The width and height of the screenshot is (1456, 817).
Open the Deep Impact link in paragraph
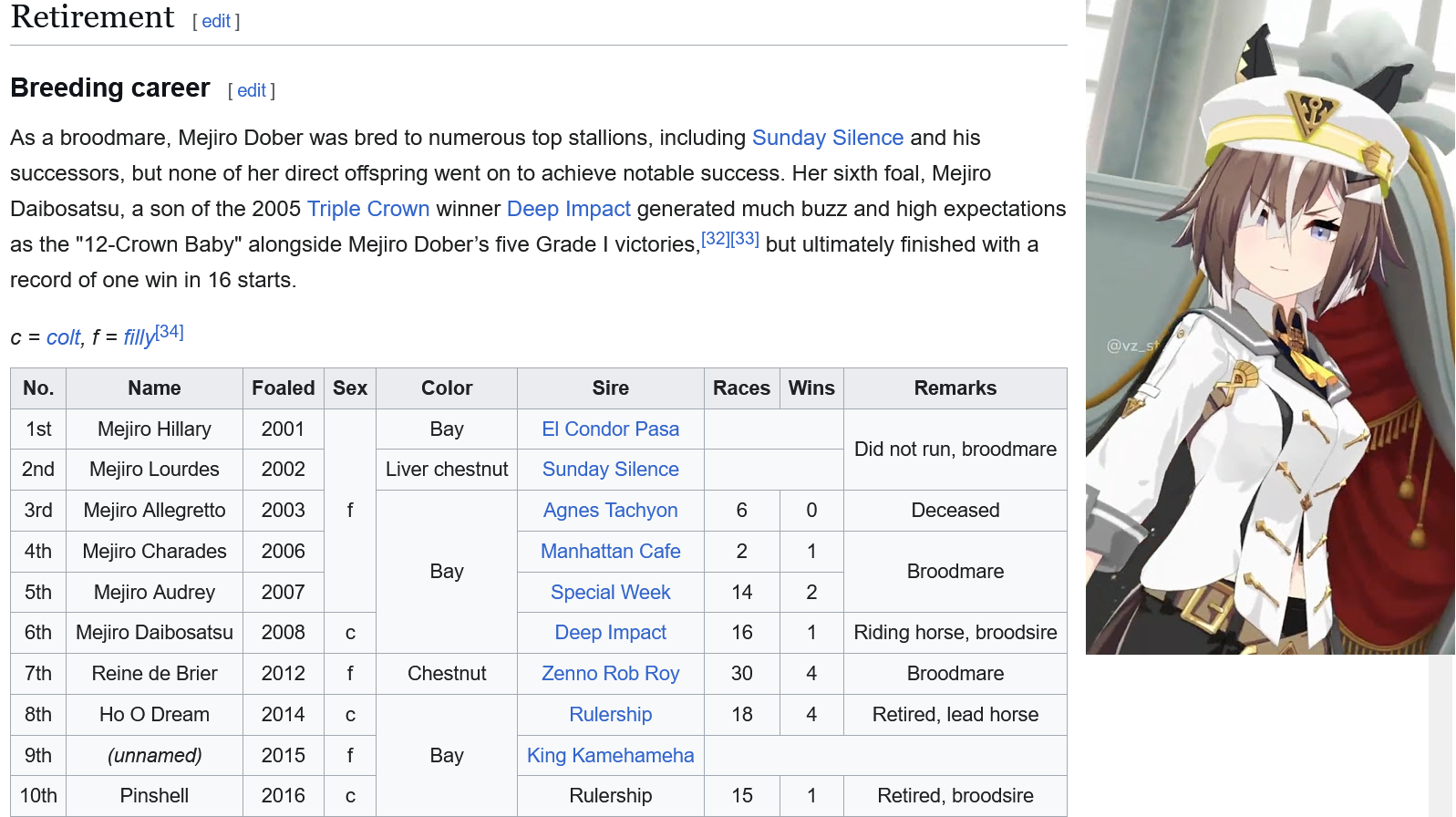[x=569, y=209]
